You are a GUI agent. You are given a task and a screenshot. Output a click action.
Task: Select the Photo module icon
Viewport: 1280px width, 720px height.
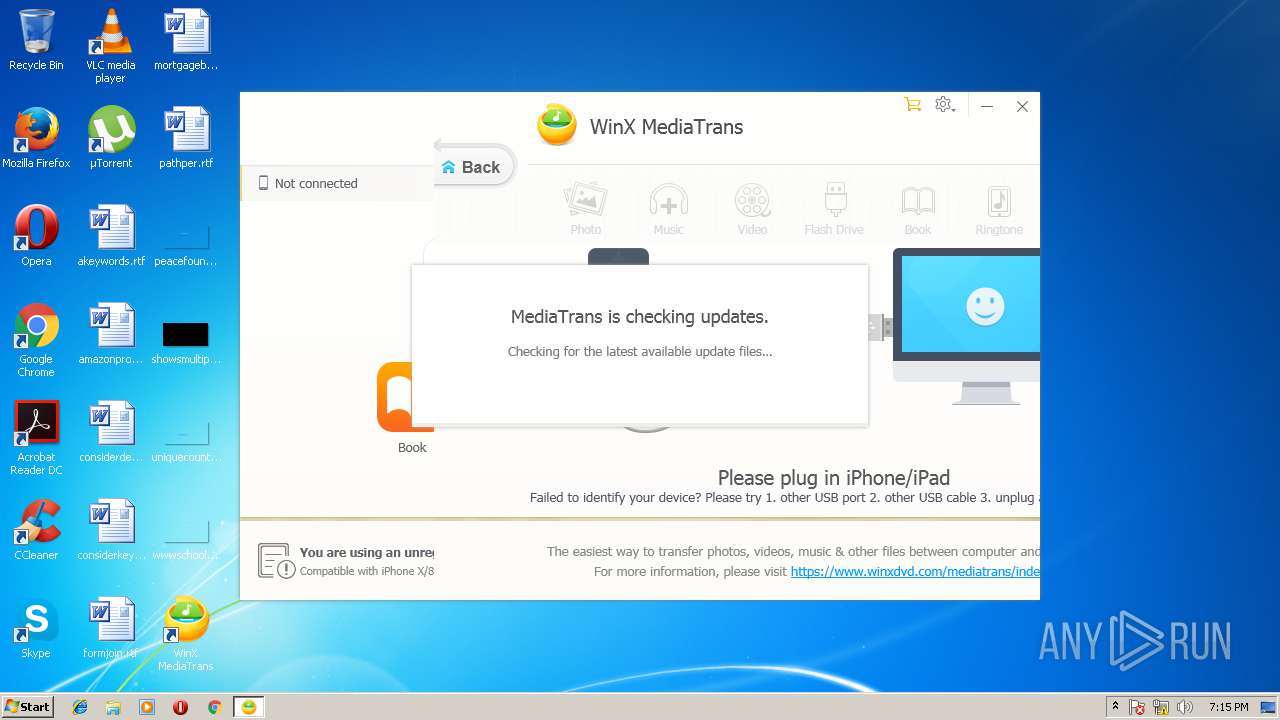pos(586,209)
